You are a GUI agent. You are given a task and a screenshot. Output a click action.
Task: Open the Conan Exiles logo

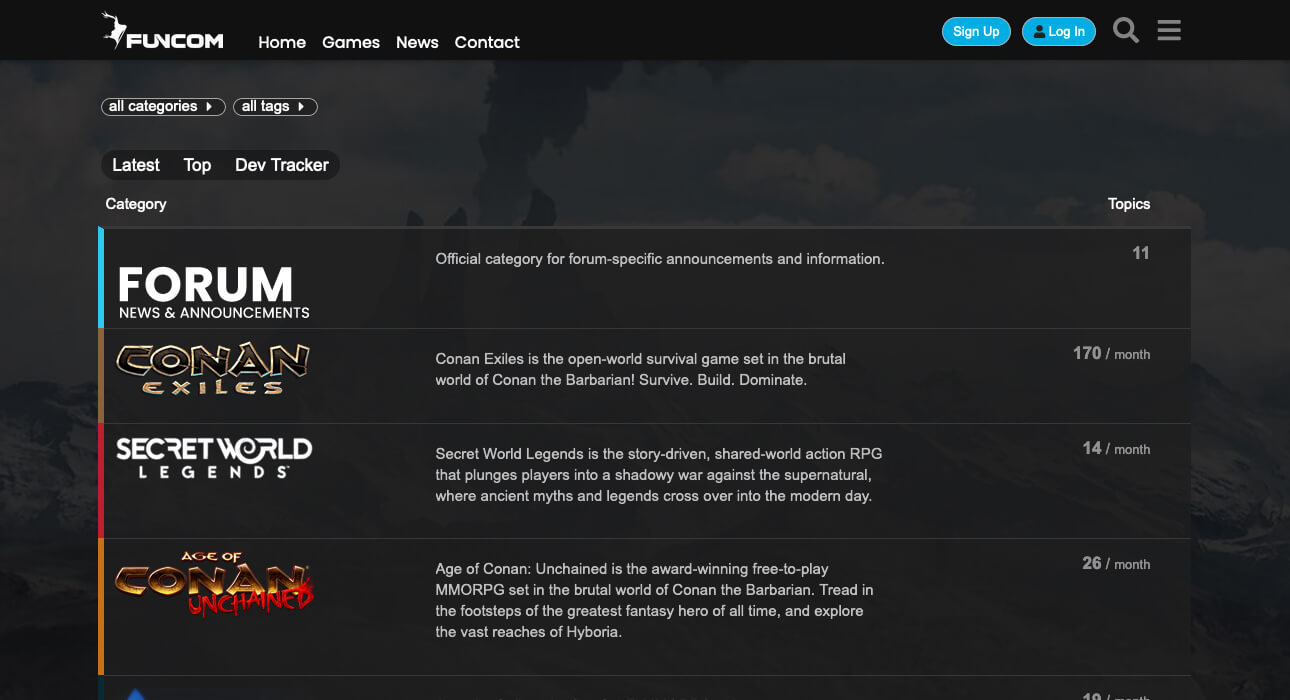pyautogui.click(x=213, y=369)
